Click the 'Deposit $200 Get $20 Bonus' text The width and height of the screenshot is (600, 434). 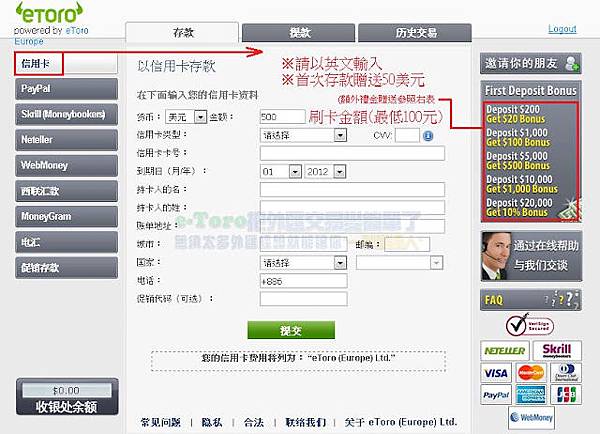[515, 114]
